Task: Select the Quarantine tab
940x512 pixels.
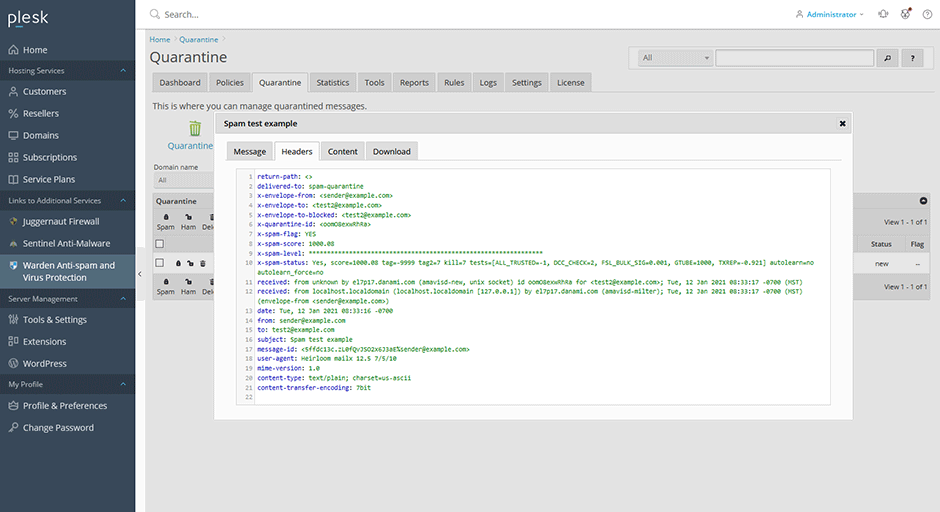Action: (x=280, y=83)
